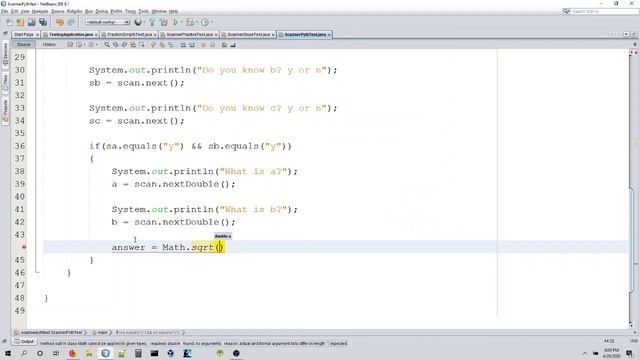
Task: Click the New File toolbar icon
Action: pos(9,22)
